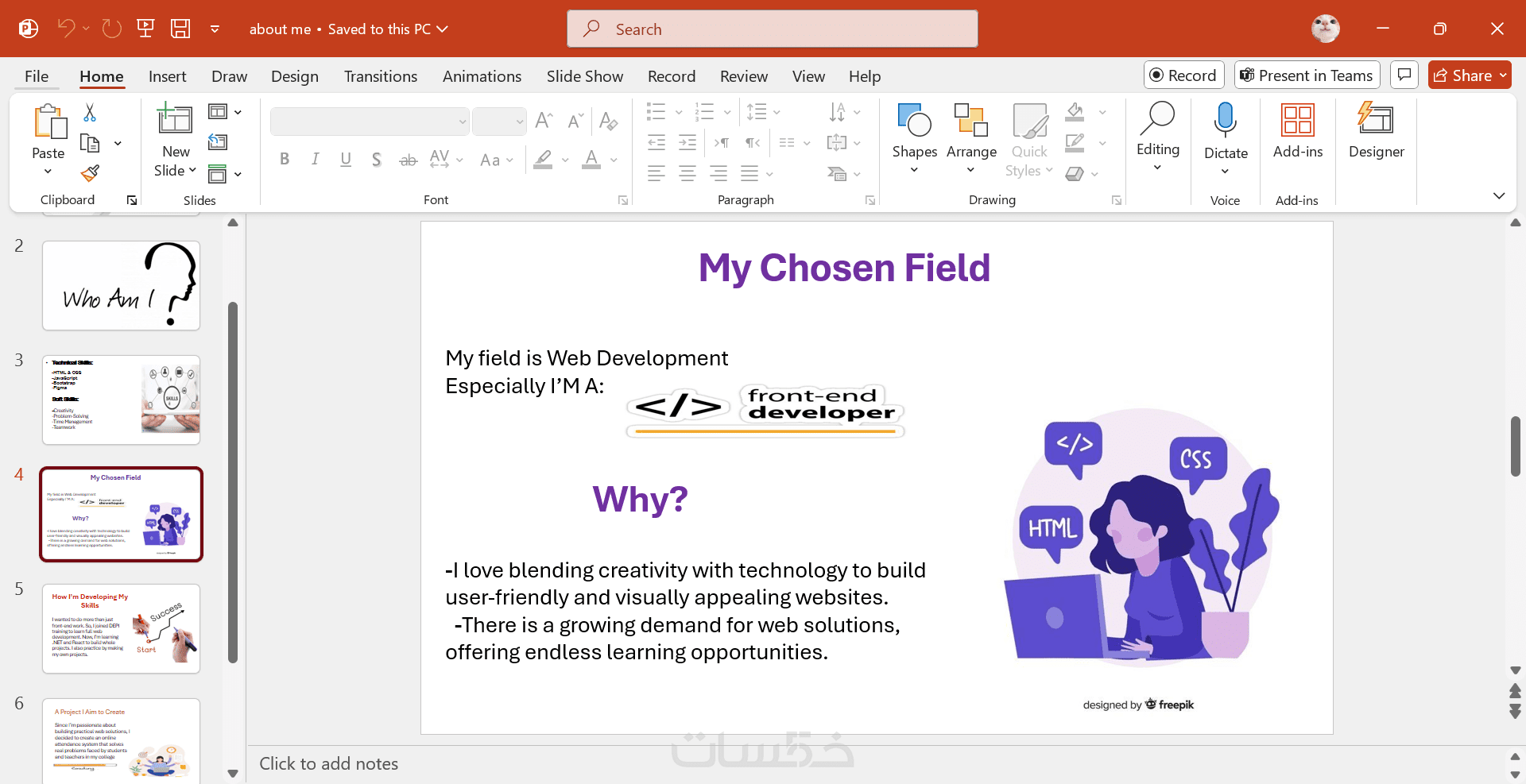Switch to the Transitions tab

pos(381,76)
